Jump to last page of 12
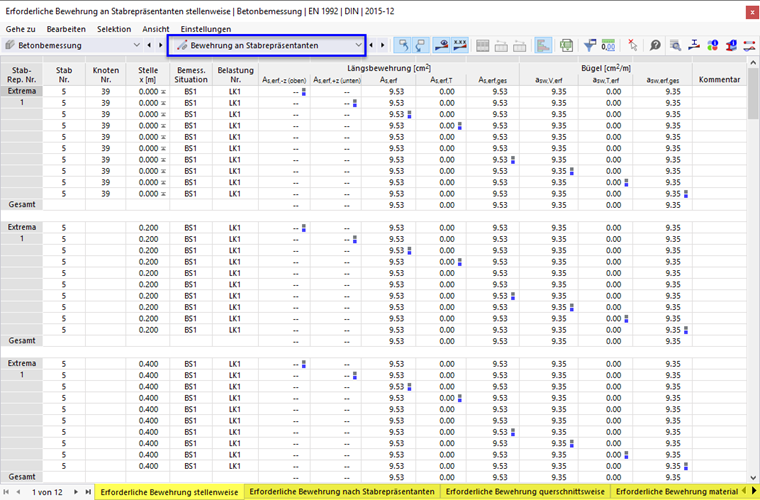 [88, 492]
